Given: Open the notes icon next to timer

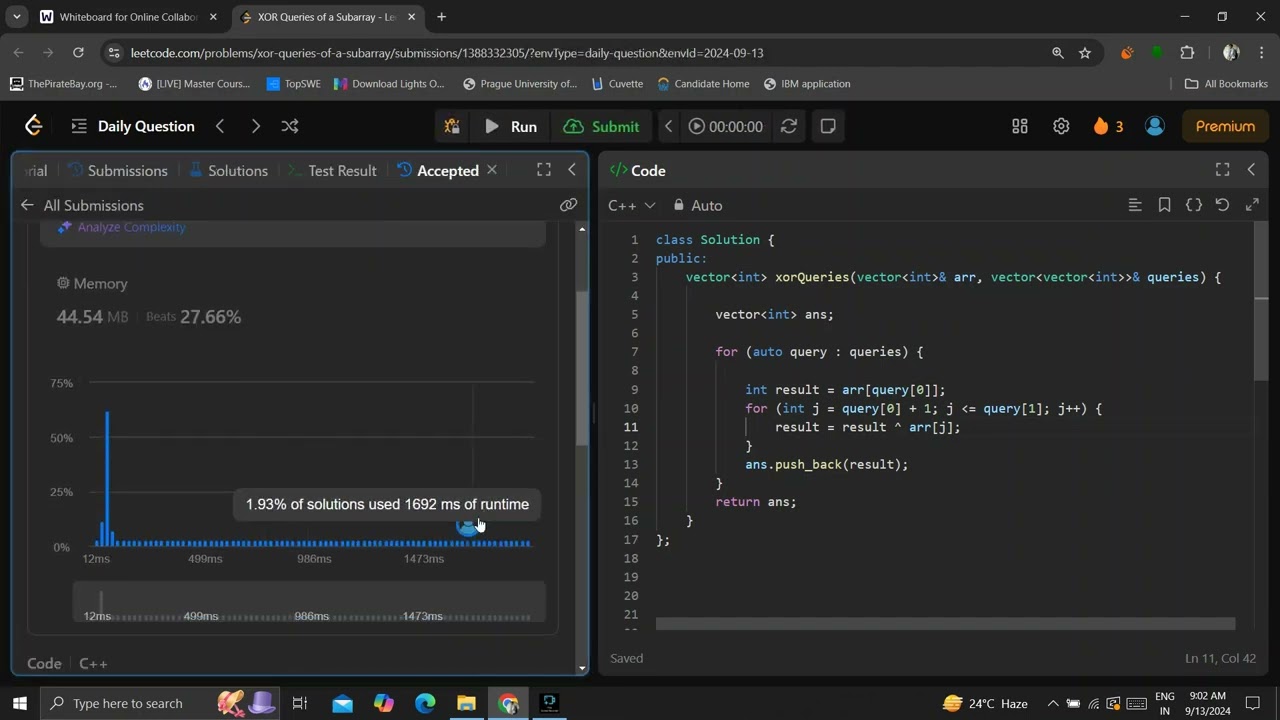Looking at the screenshot, I should point(828,126).
